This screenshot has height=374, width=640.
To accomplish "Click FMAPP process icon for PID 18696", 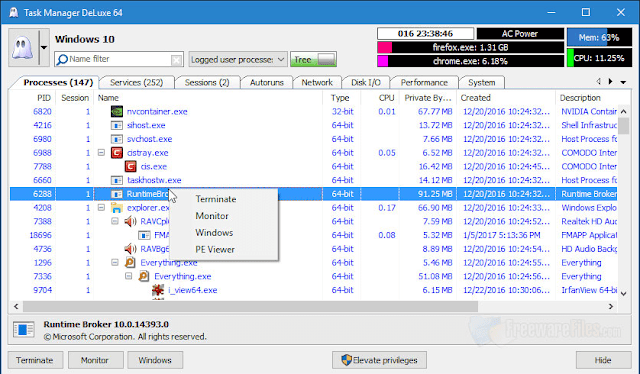I will (144, 235).
